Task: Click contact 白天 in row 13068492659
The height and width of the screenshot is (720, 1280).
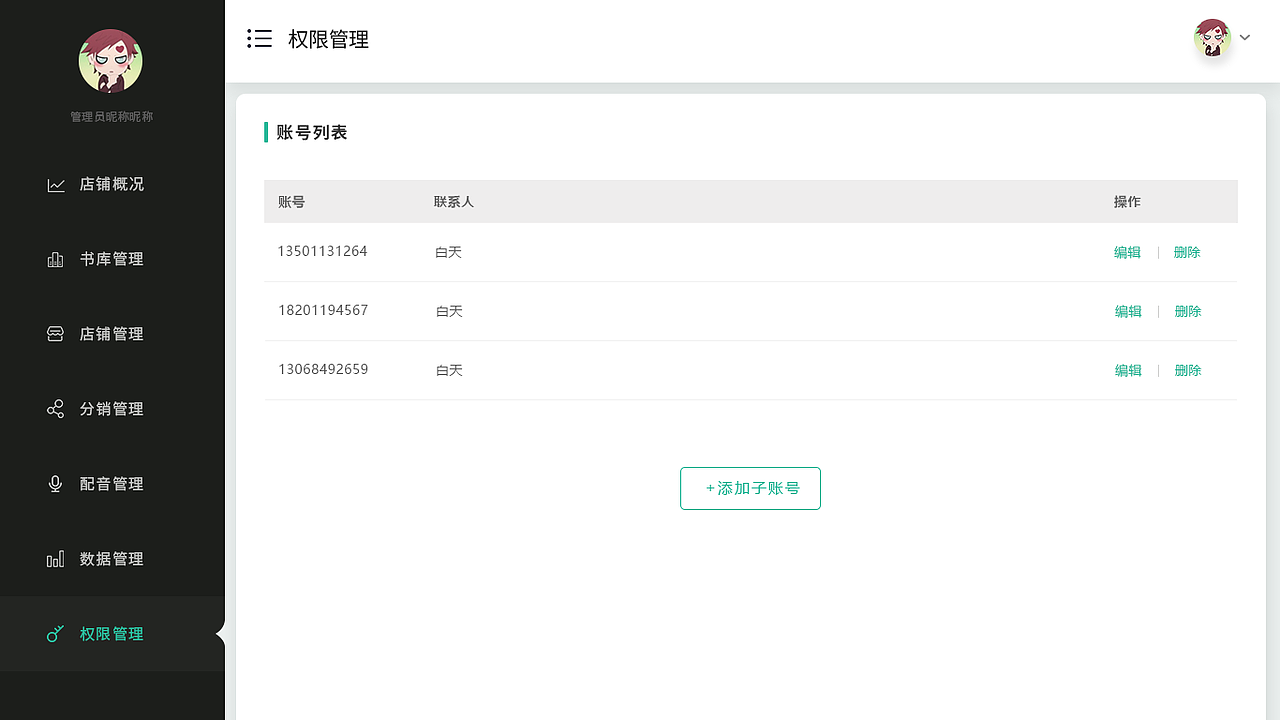Action: [450, 370]
